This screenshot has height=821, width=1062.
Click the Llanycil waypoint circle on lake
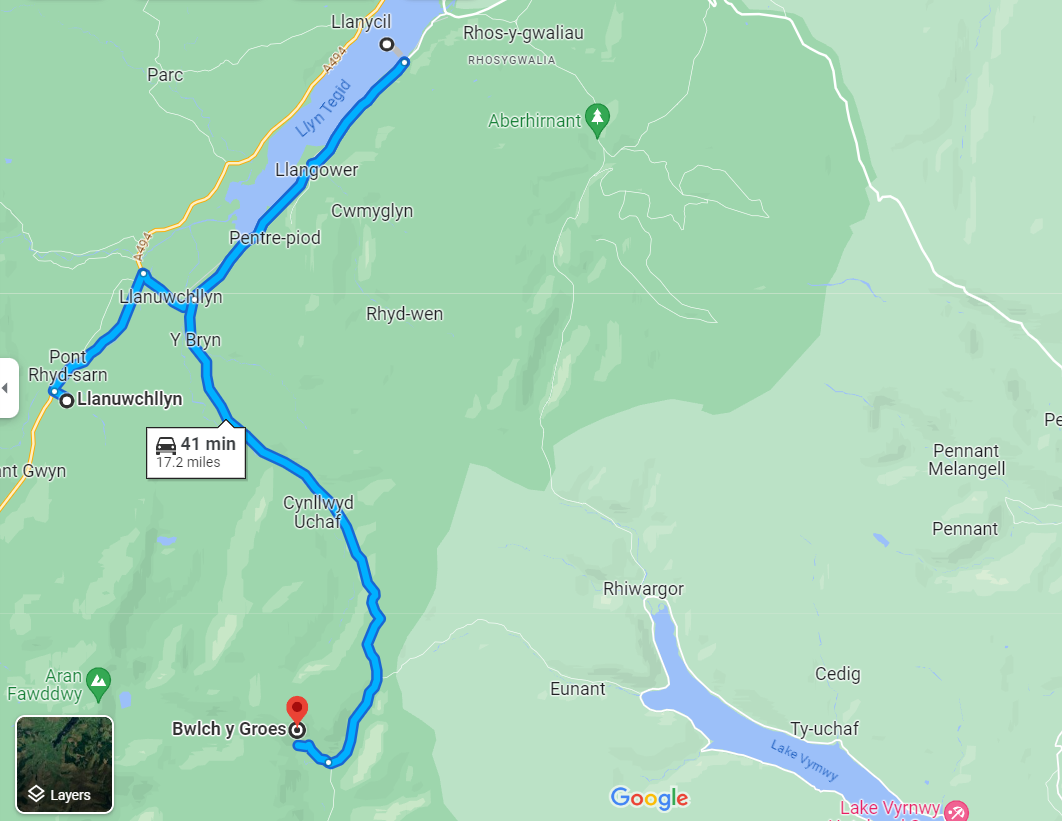coord(386,45)
